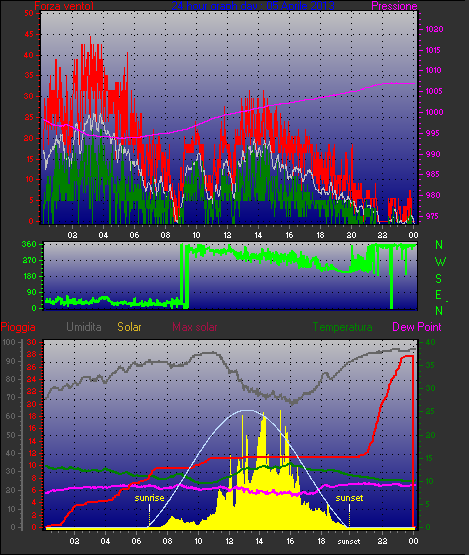Click the W compass direction label
The image size is (469, 555).
(x=440, y=262)
